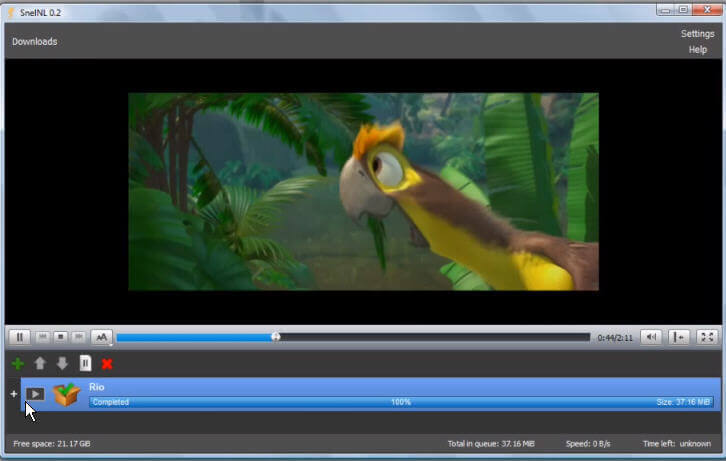Click the Free space: 21.17 GB status
Viewport: 726px width, 461px height.
pyautogui.click(x=52, y=443)
